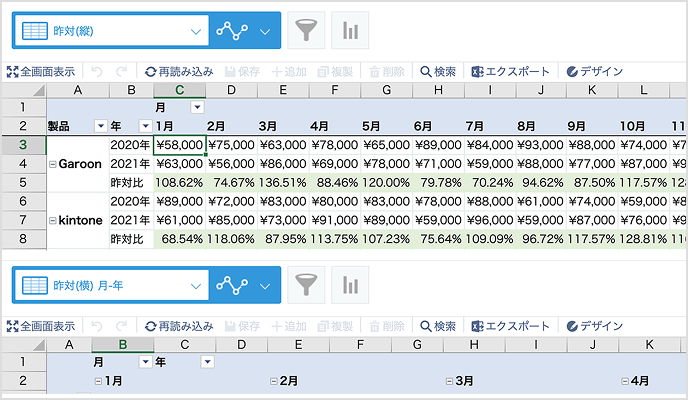Click デザイン design button in bottom toolbar
Image resolution: width=688 pixels, height=400 pixels.
(x=594, y=325)
